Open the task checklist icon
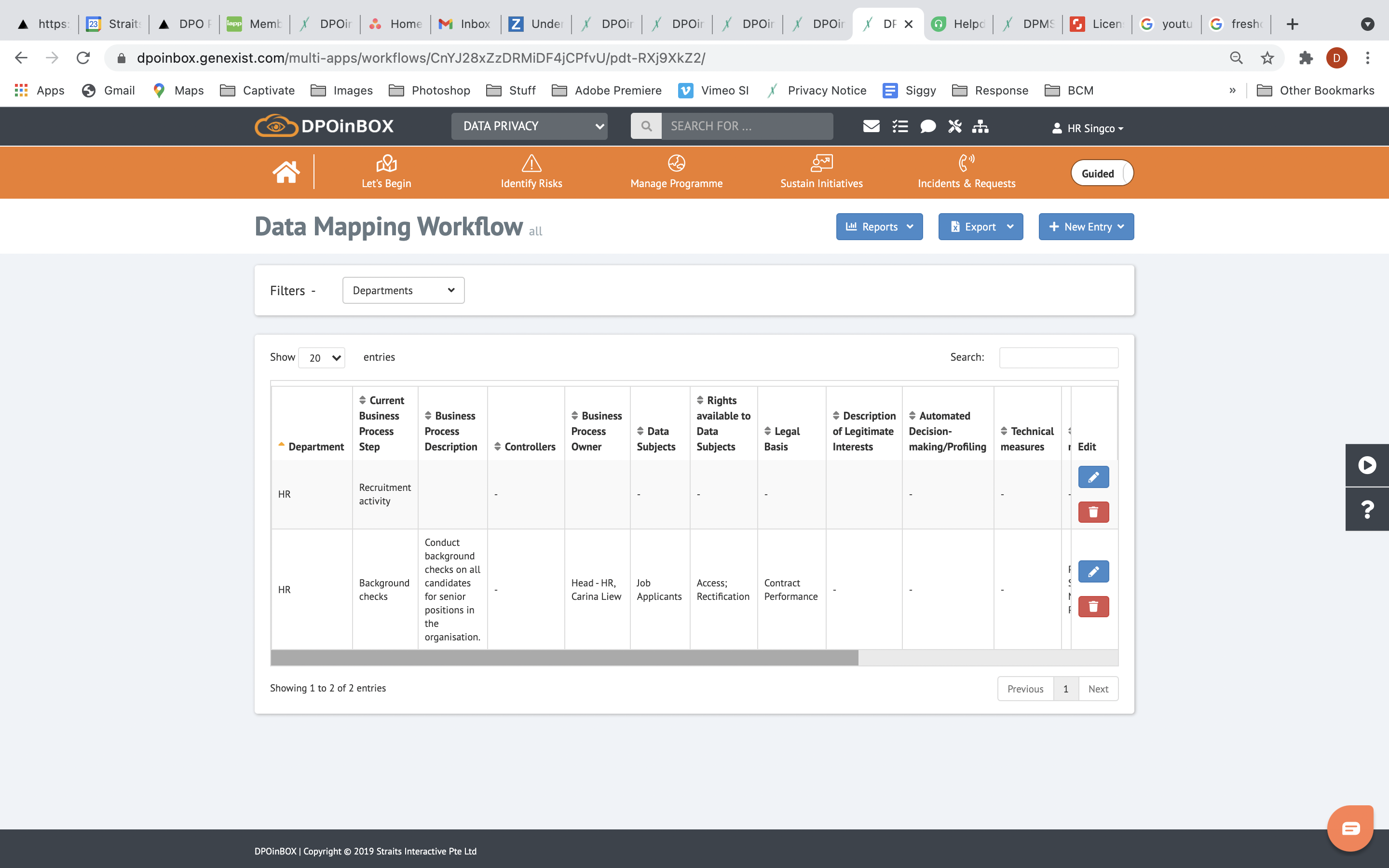This screenshot has height=868, width=1389. pyautogui.click(x=899, y=126)
